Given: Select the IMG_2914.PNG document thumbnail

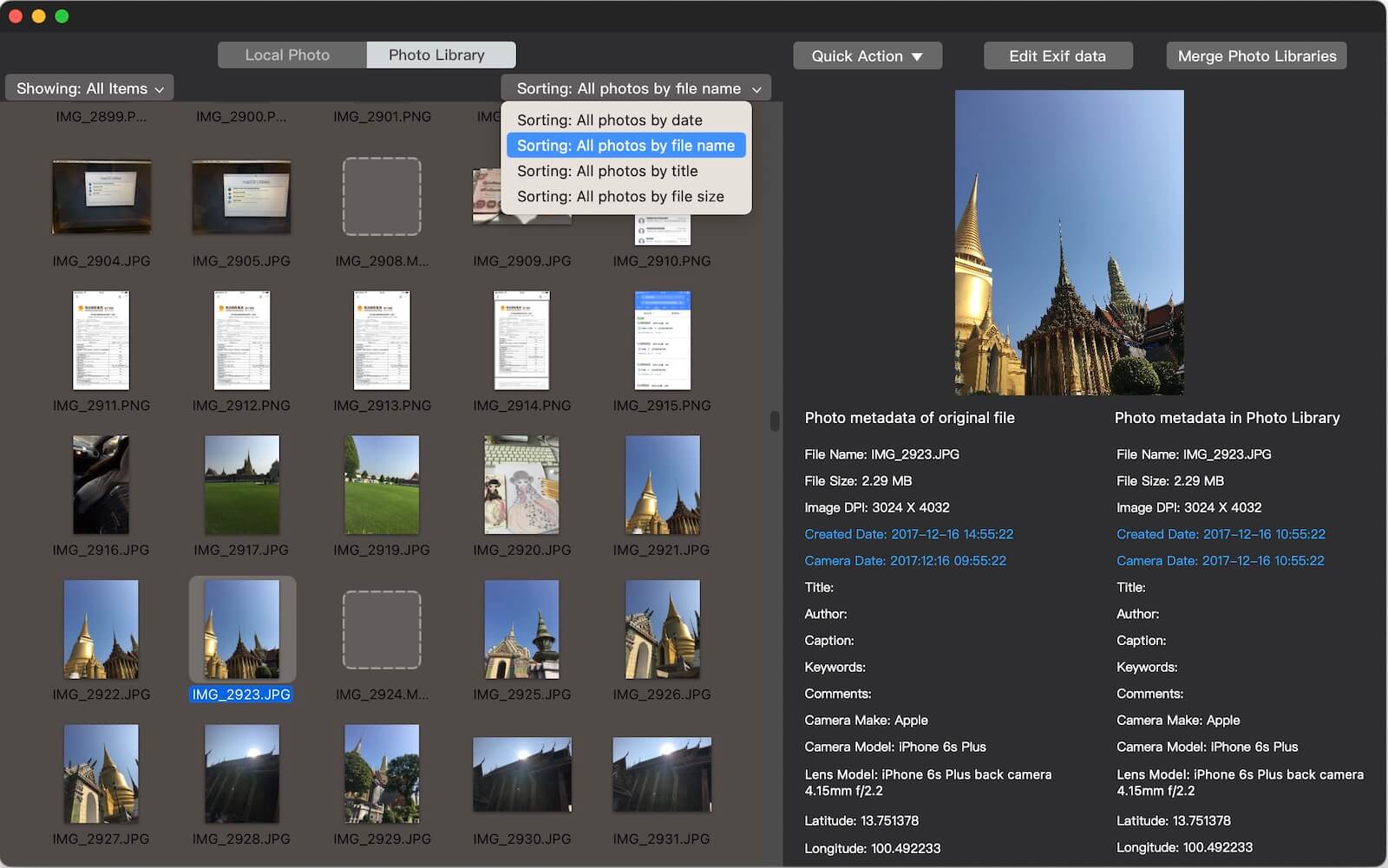Looking at the screenshot, I should pos(521,340).
